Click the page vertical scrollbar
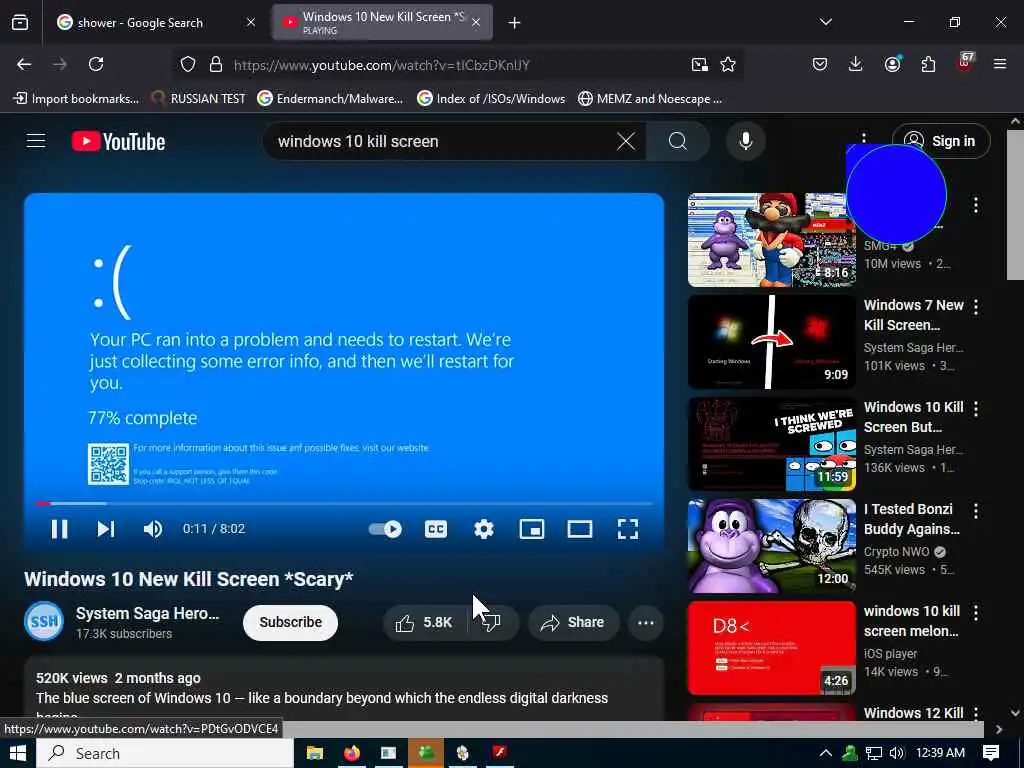1024x768 pixels. point(1015,204)
